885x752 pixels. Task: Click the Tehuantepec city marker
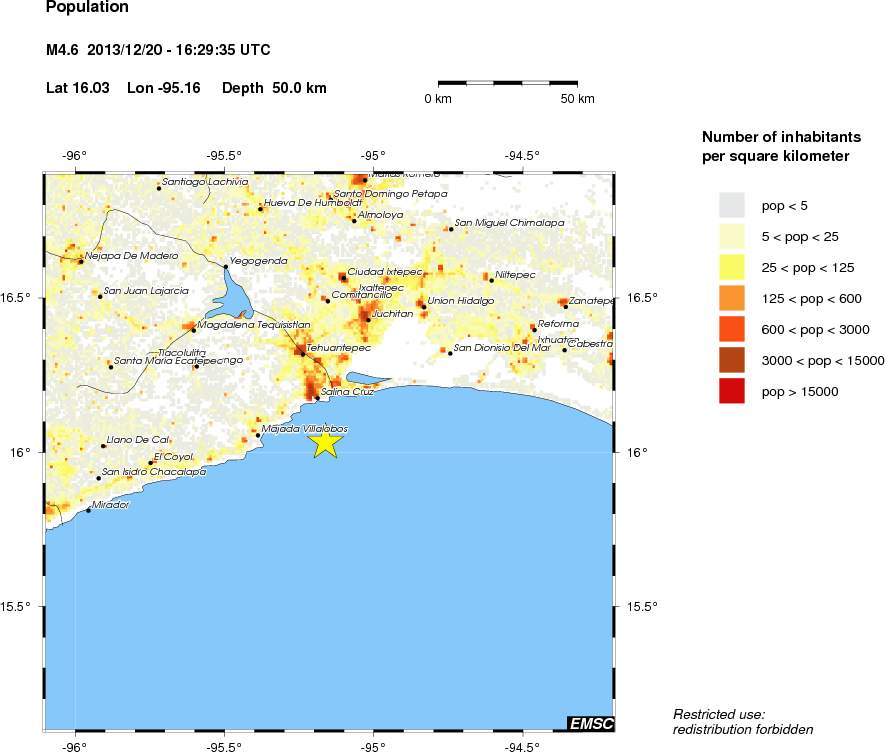tap(302, 354)
